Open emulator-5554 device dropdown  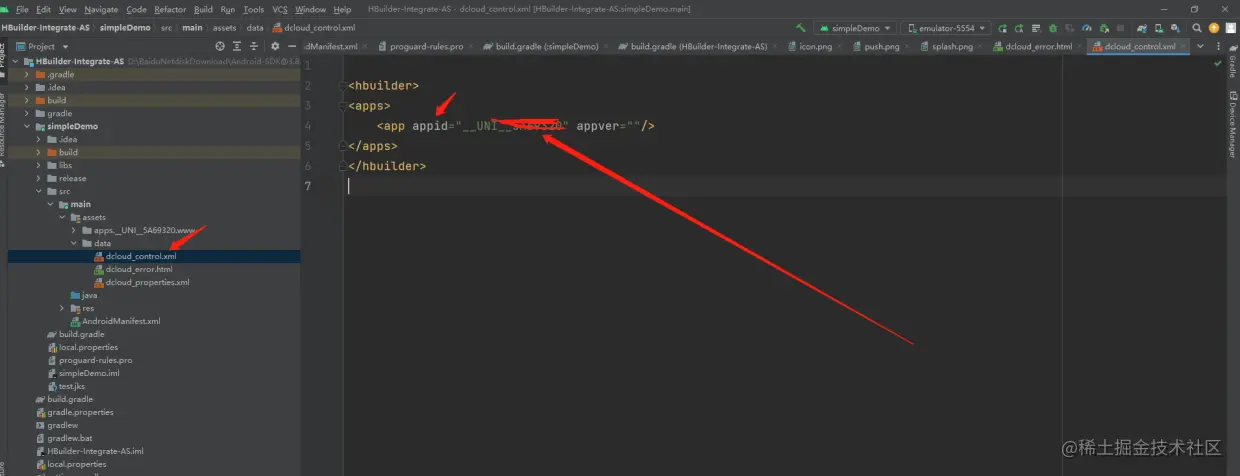coord(946,28)
